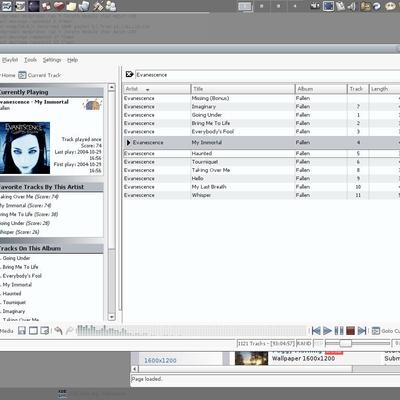Click the Album column header
Image resolution: width=400 pixels, height=400 pixels.
[321, 89]
